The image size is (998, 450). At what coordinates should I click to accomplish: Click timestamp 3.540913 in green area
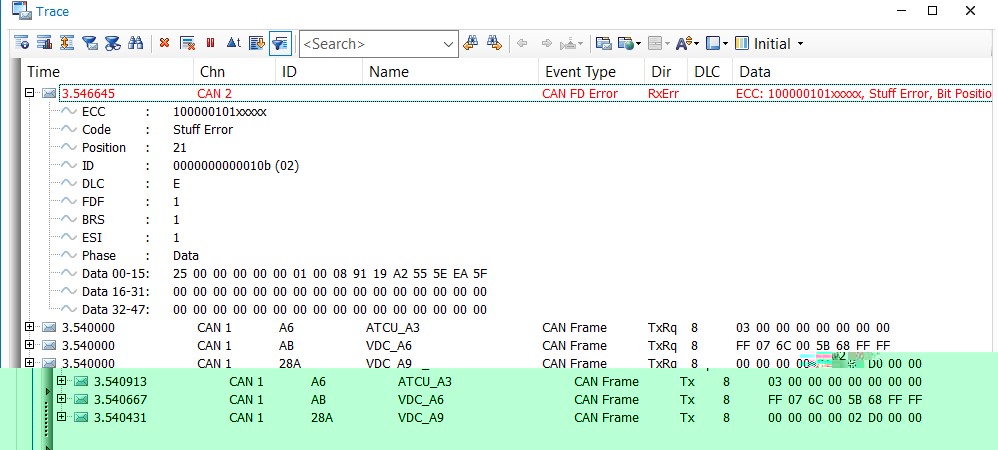click(120, 382)
